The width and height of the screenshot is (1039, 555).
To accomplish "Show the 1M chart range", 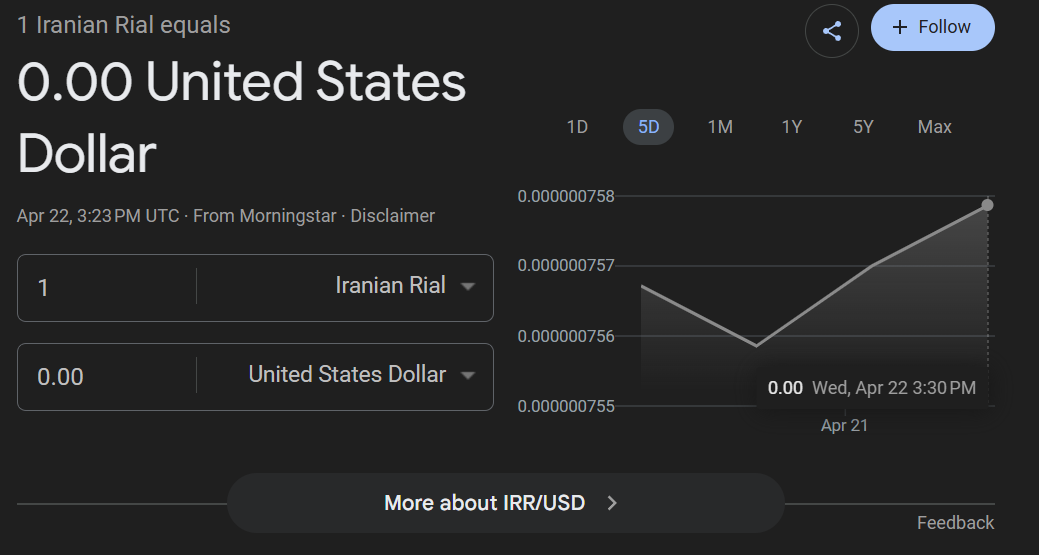I will coord(720,127).
